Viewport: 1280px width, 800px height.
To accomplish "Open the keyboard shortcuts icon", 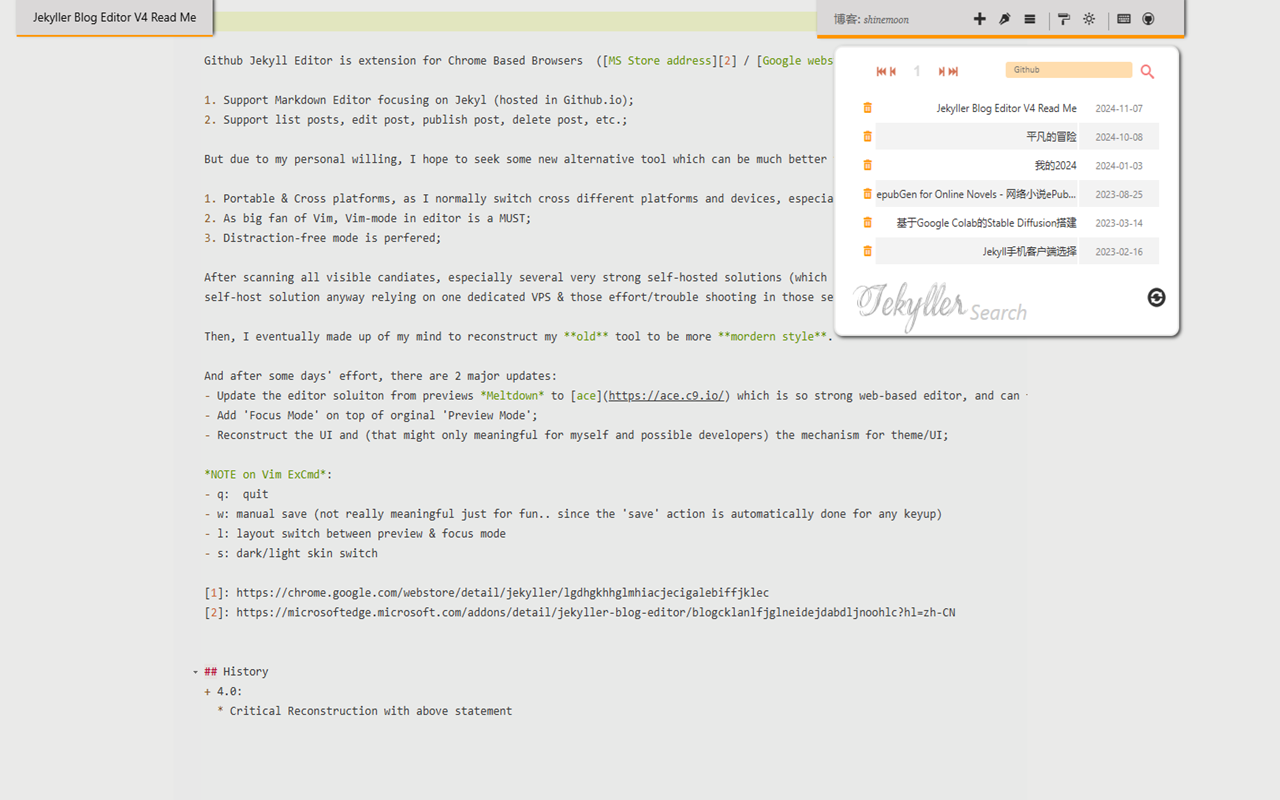I will pyautogui.click(x=1124, y=18).
